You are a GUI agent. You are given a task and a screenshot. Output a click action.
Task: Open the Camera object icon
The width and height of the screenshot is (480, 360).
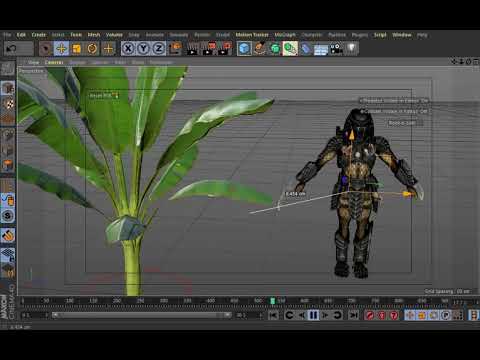coord(336,49)
